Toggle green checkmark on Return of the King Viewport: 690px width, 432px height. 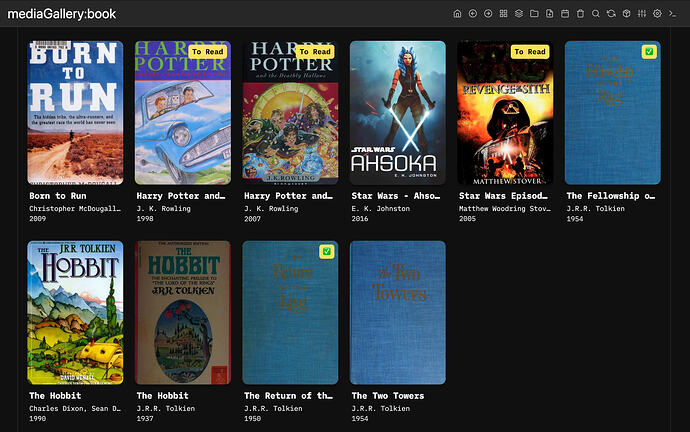click(327, 251)
